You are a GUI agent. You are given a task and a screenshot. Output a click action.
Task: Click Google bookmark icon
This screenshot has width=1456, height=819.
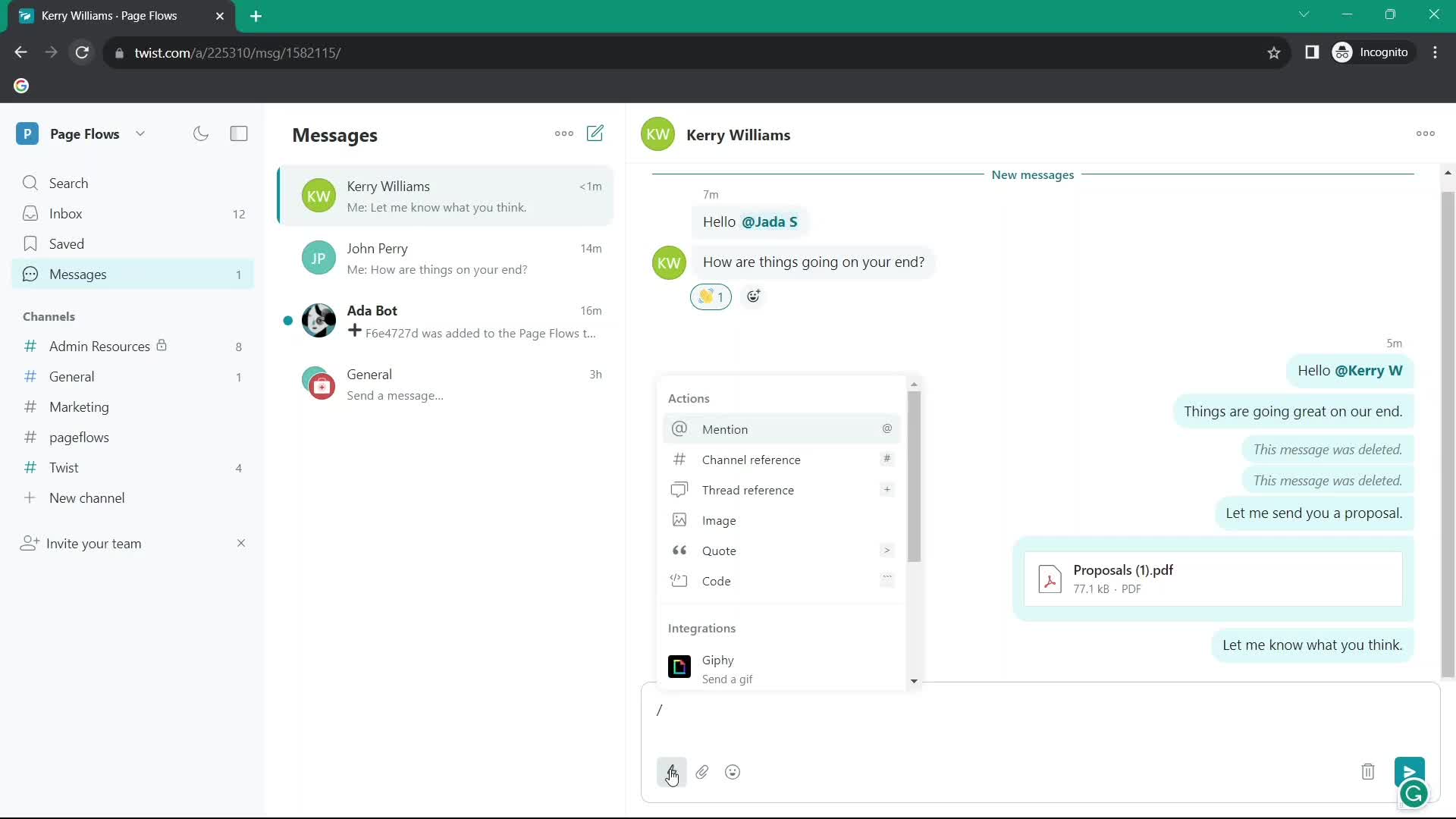point(21,86)
